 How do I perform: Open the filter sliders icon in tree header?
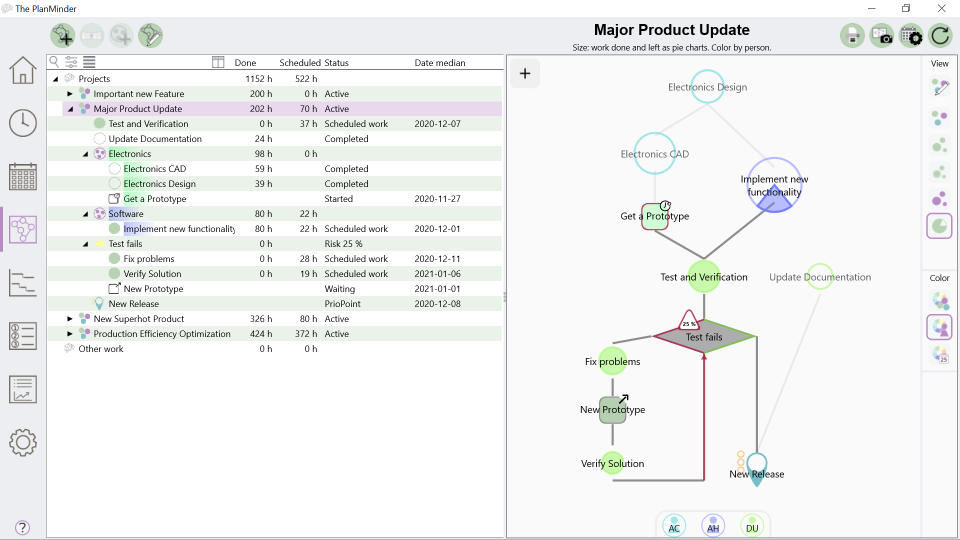[72, 62]
